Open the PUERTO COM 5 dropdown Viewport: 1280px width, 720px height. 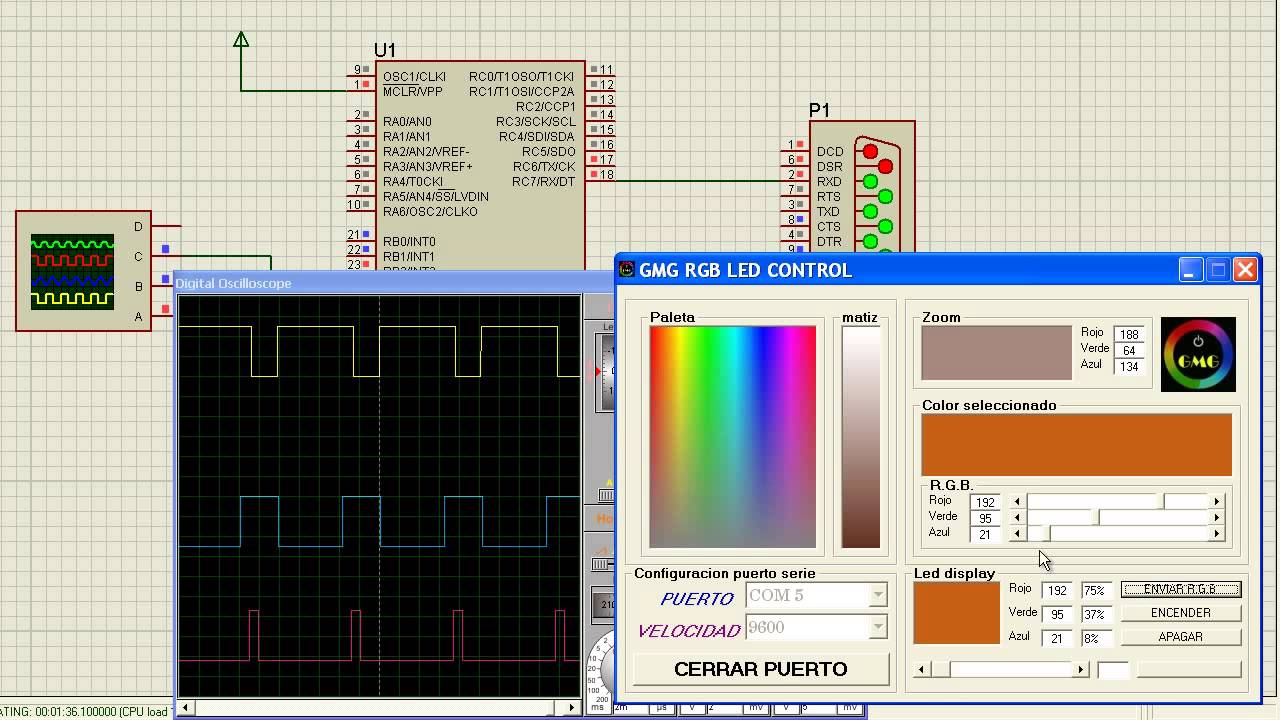(878, 596)
